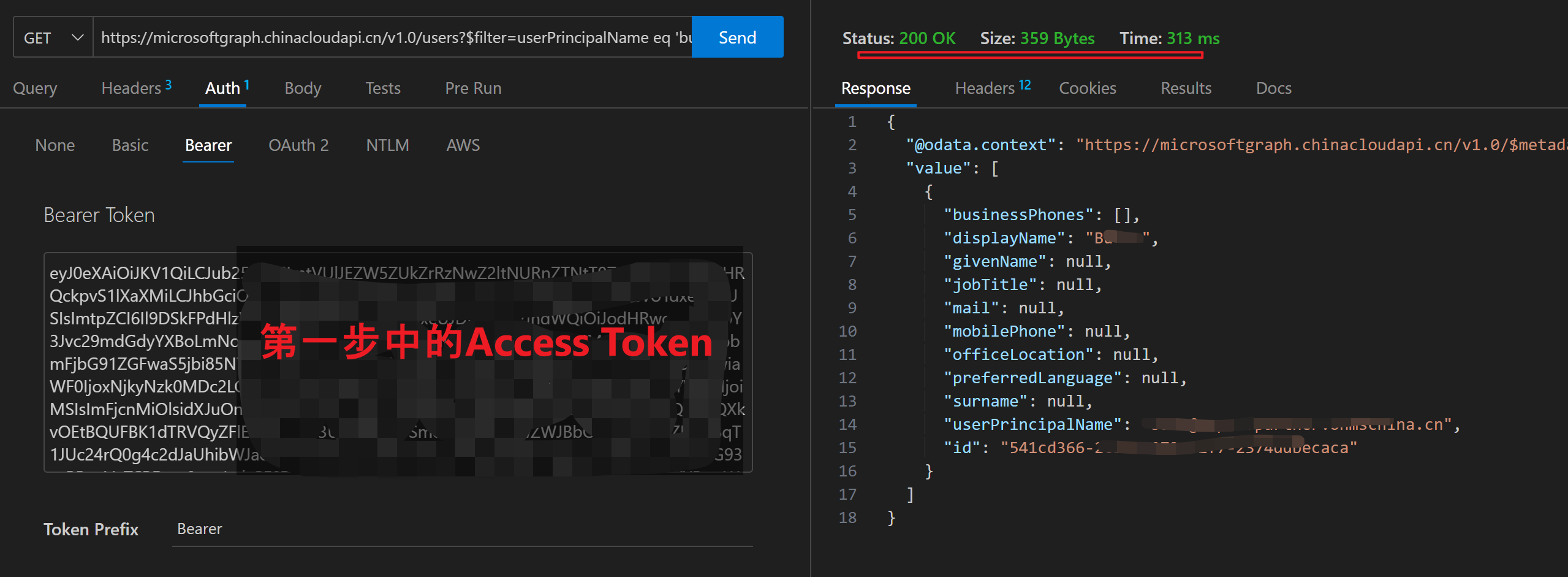The width and height of the screenshot is (1568, 577).
Task: View the Cookies tab
Action: (1087, 88)
